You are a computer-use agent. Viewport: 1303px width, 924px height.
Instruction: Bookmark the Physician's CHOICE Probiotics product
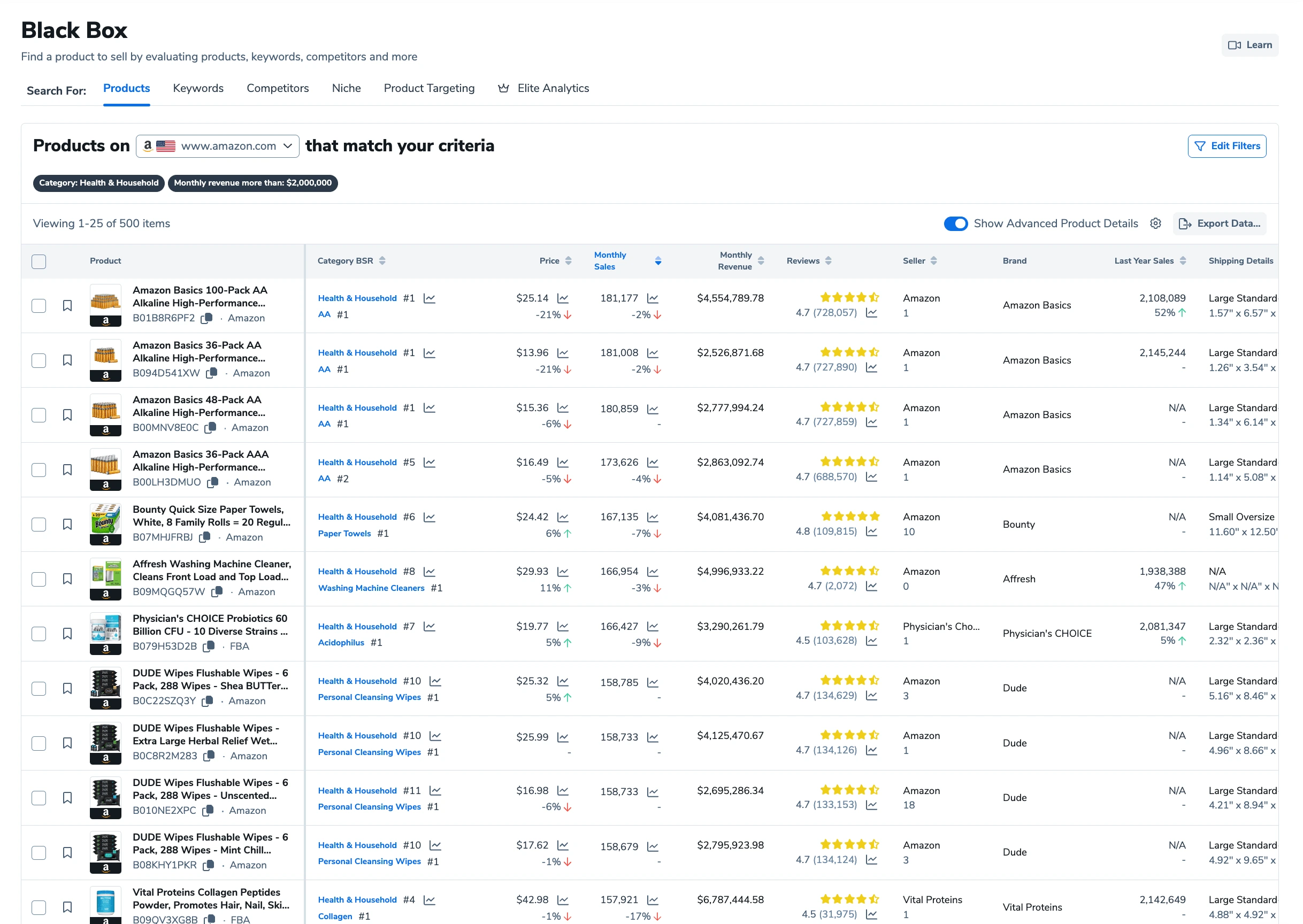(67, 634)
